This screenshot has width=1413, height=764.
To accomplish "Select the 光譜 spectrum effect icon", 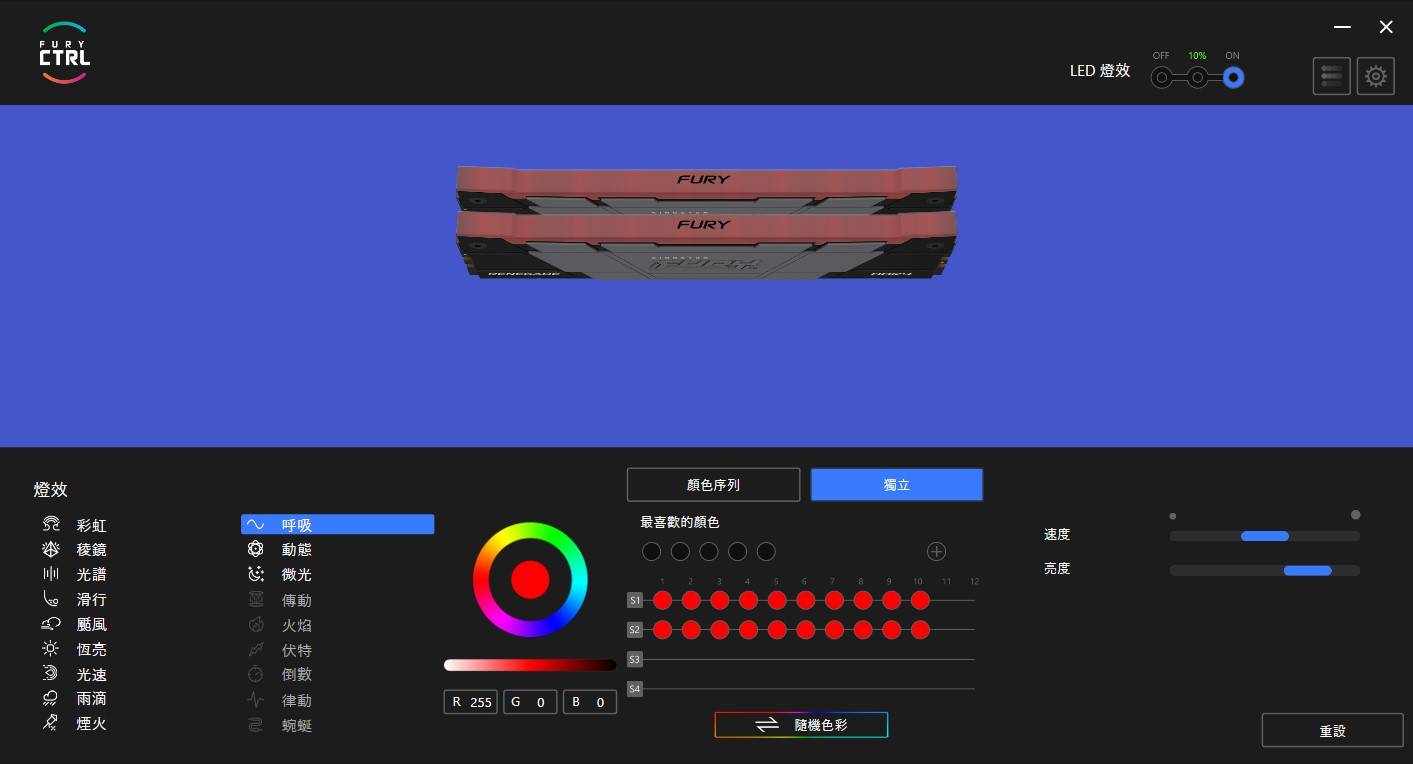I will pos(51,575).
